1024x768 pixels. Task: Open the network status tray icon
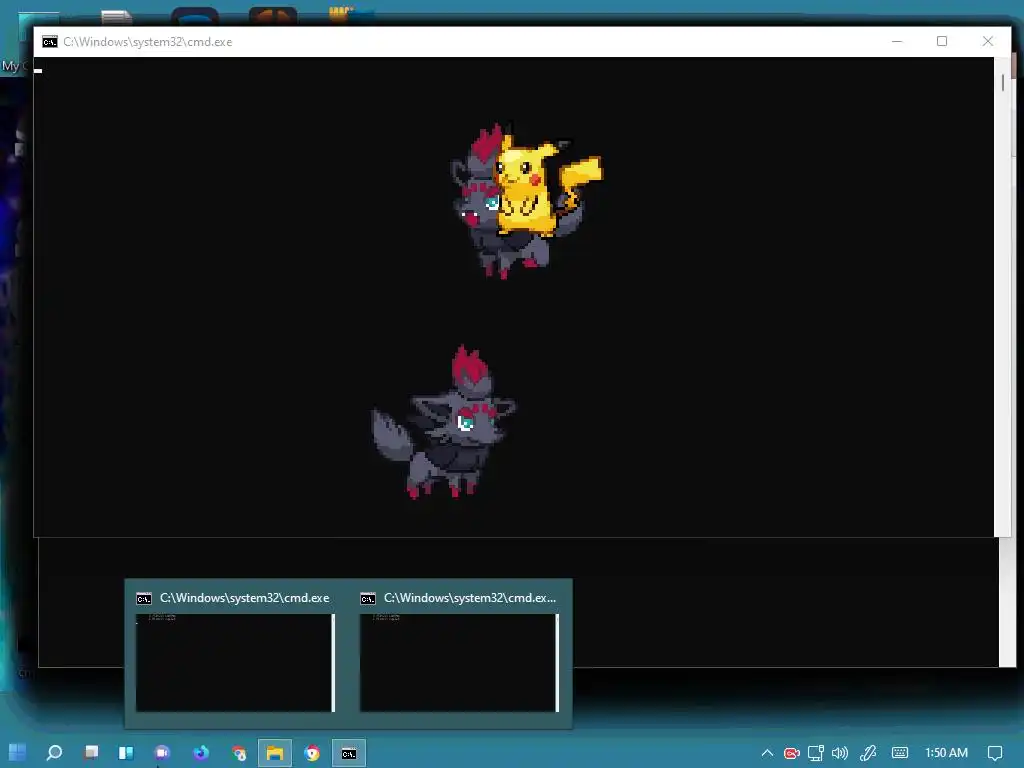pyautogui.click(x=816, y=754)
